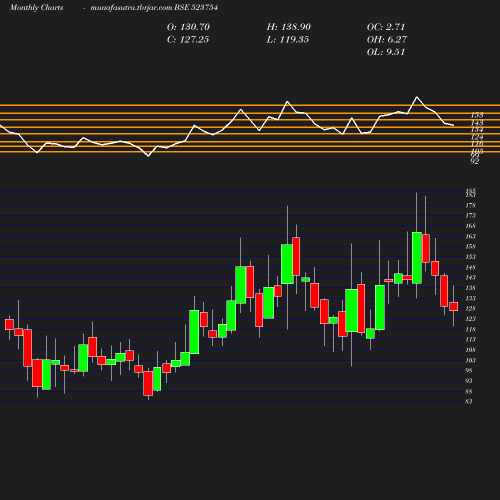Select the open value 'O: 130.70'
Image resolution: width=500 pixels, height=500 pixels.
pyautogui.click(x=188, y=27)
